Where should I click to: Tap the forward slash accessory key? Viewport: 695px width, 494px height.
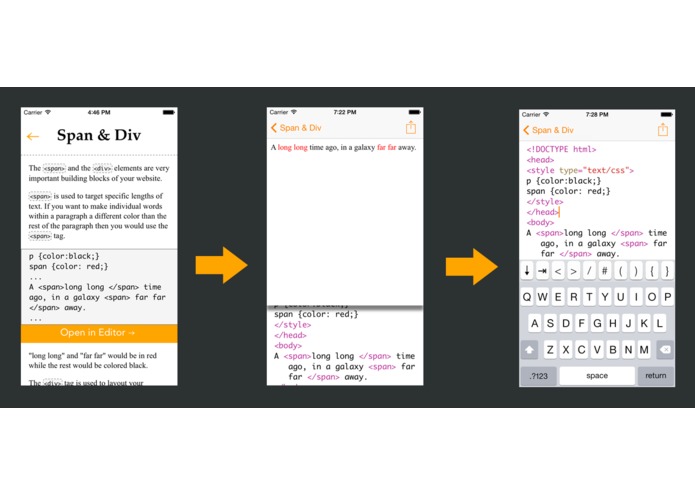[x=589, y=271]
